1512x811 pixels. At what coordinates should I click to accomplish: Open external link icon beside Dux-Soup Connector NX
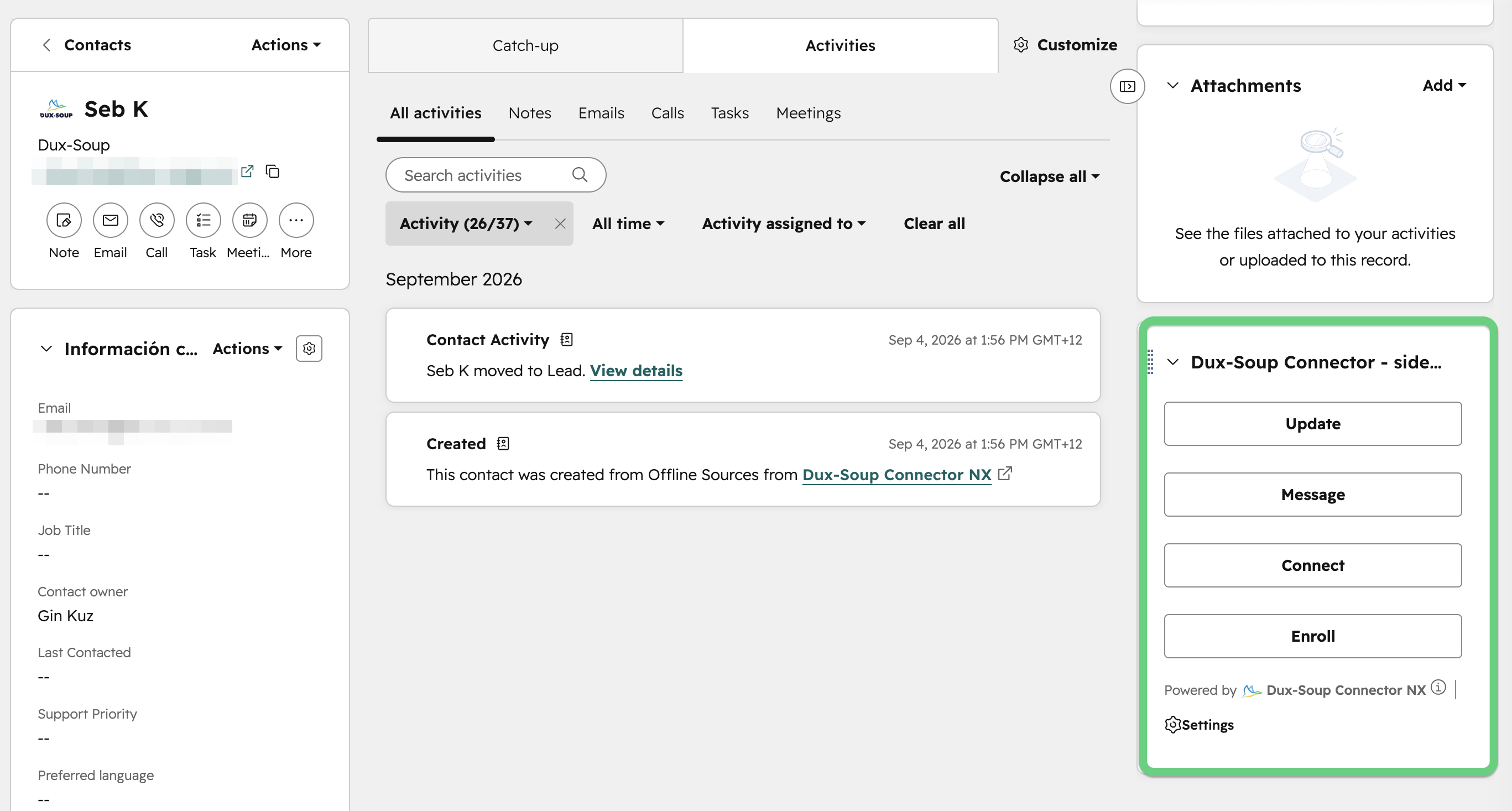1005,473
